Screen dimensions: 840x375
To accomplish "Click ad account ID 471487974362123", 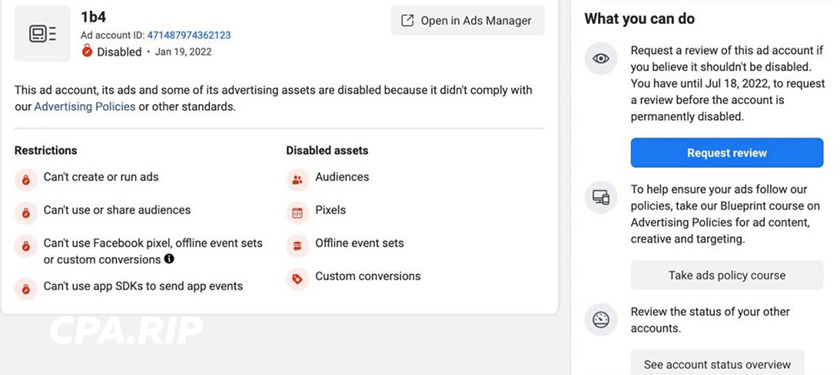I will point(189,35).
